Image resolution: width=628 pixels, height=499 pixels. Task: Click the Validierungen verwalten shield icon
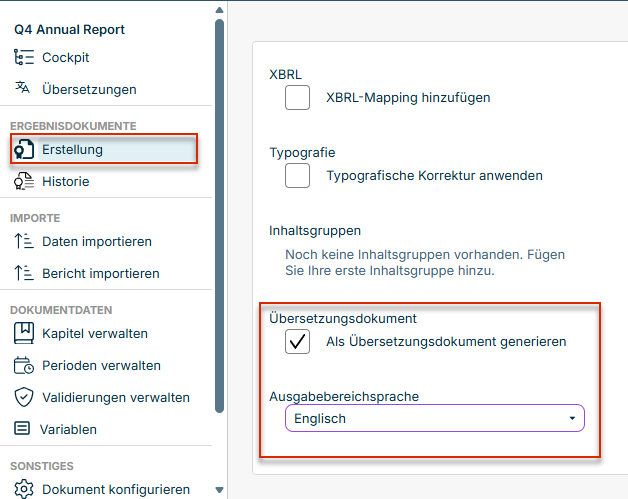pyautogui.click(x=24, y=397)
